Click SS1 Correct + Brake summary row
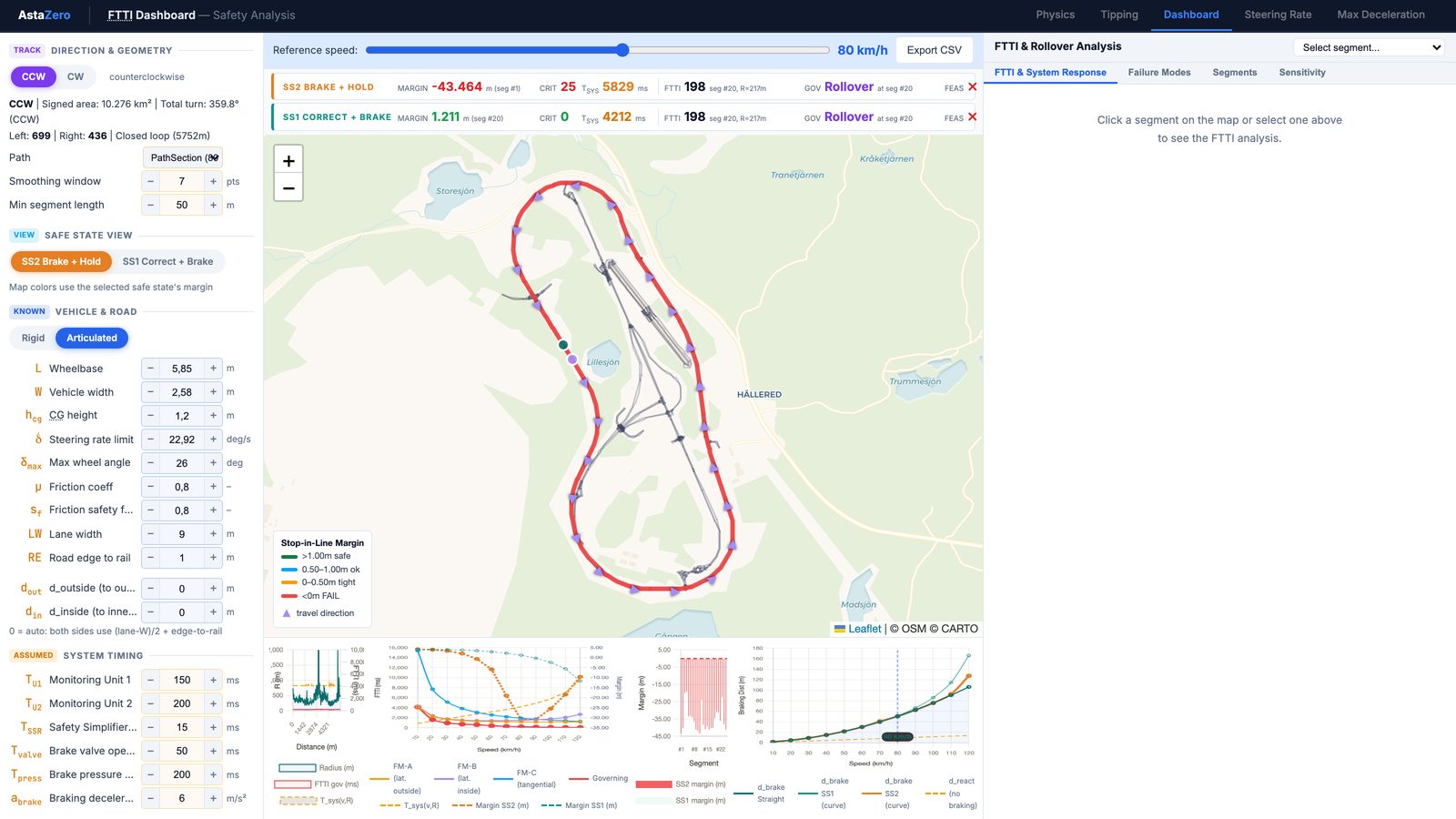This screenshot has height=819, width=1456. coord(623,117)
